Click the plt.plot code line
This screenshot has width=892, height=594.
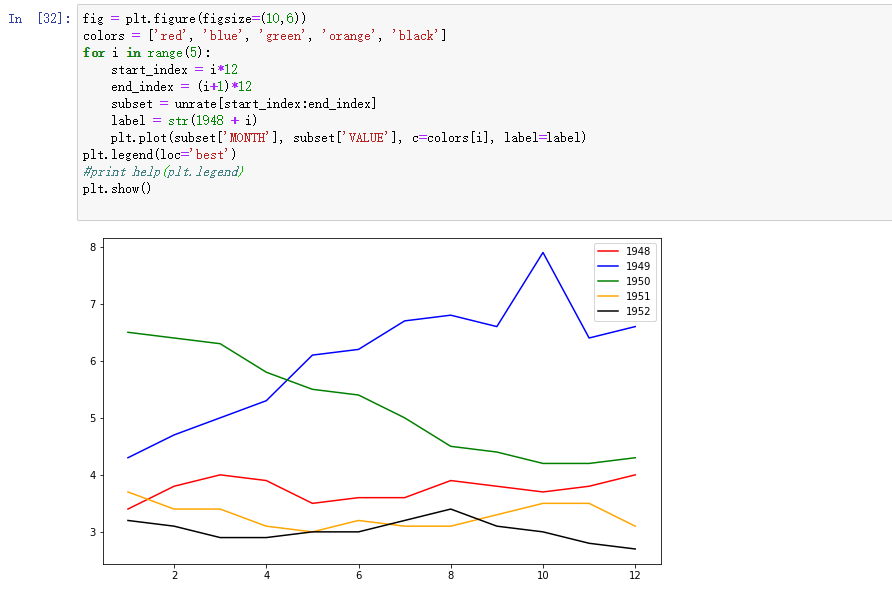[x=348, y=138]
